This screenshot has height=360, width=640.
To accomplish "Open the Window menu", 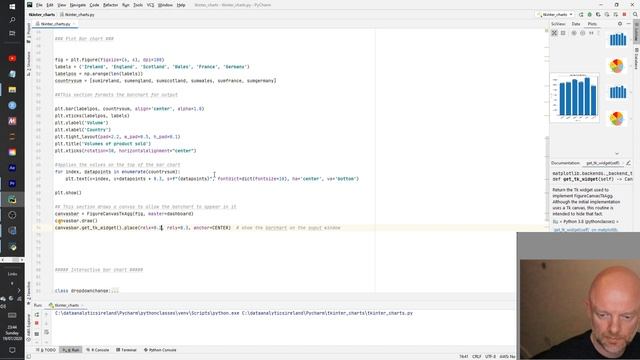I will click(x=165, y=5).
